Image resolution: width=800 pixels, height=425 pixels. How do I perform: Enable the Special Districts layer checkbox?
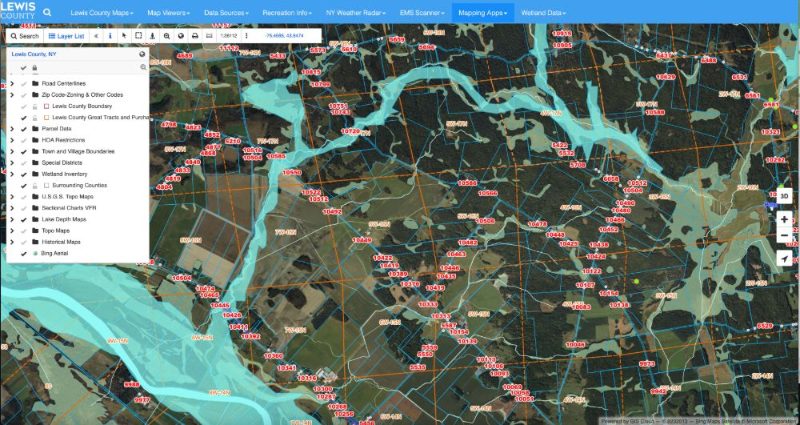tap(23, 163)
